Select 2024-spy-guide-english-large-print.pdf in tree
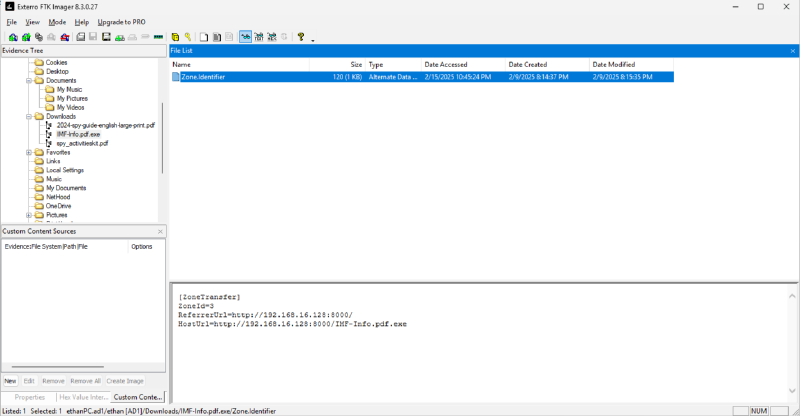This screenshot has height=416, width=800. click(106, 125)
